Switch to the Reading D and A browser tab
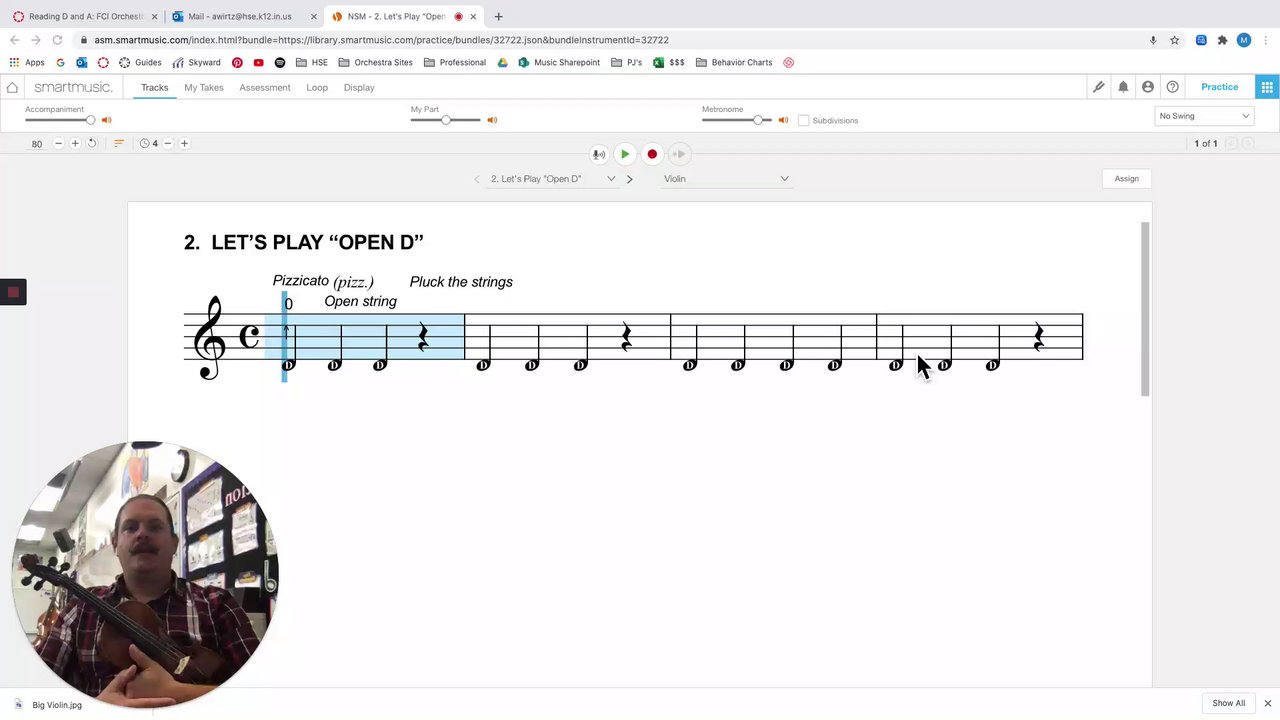Screen dimensions: 1280x720 click(85, 16)
